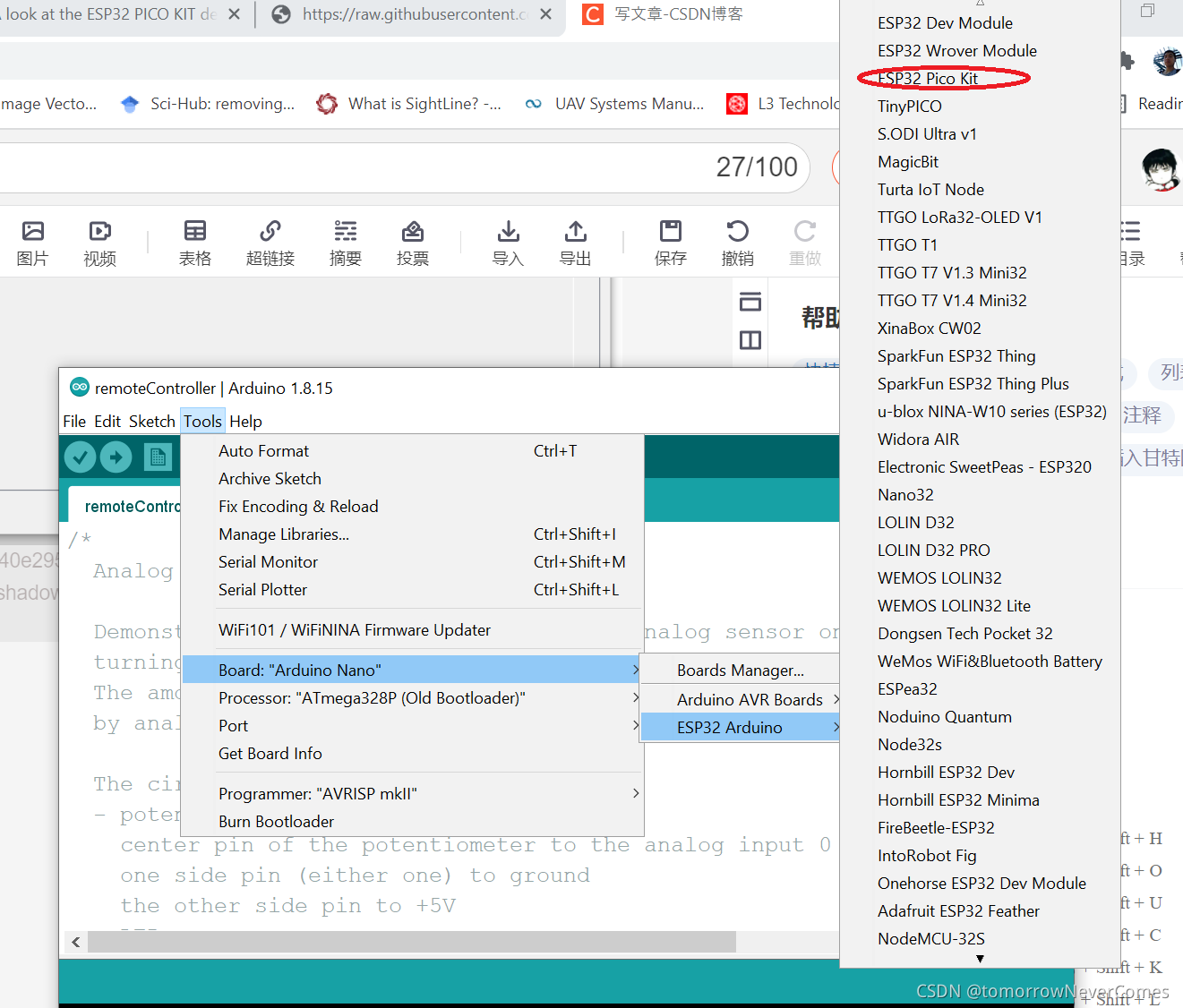Open L3 Technologies bookmark
This screenshot has height=1008, width=1183.
(784, 104)
